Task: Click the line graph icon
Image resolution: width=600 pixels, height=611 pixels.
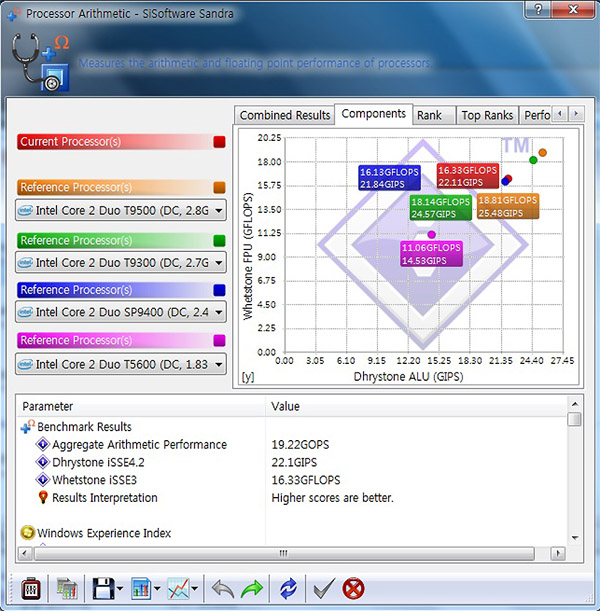Action: [178, 589]
